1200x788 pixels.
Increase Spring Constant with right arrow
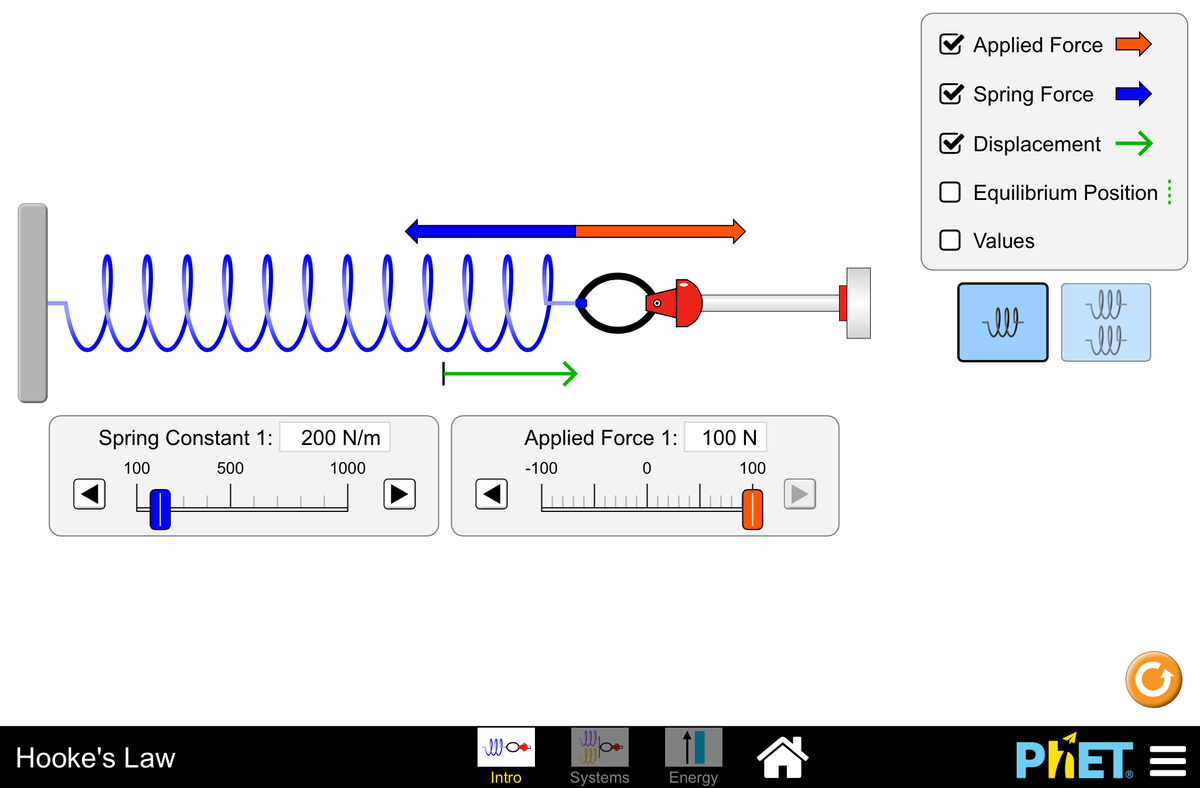398,494
